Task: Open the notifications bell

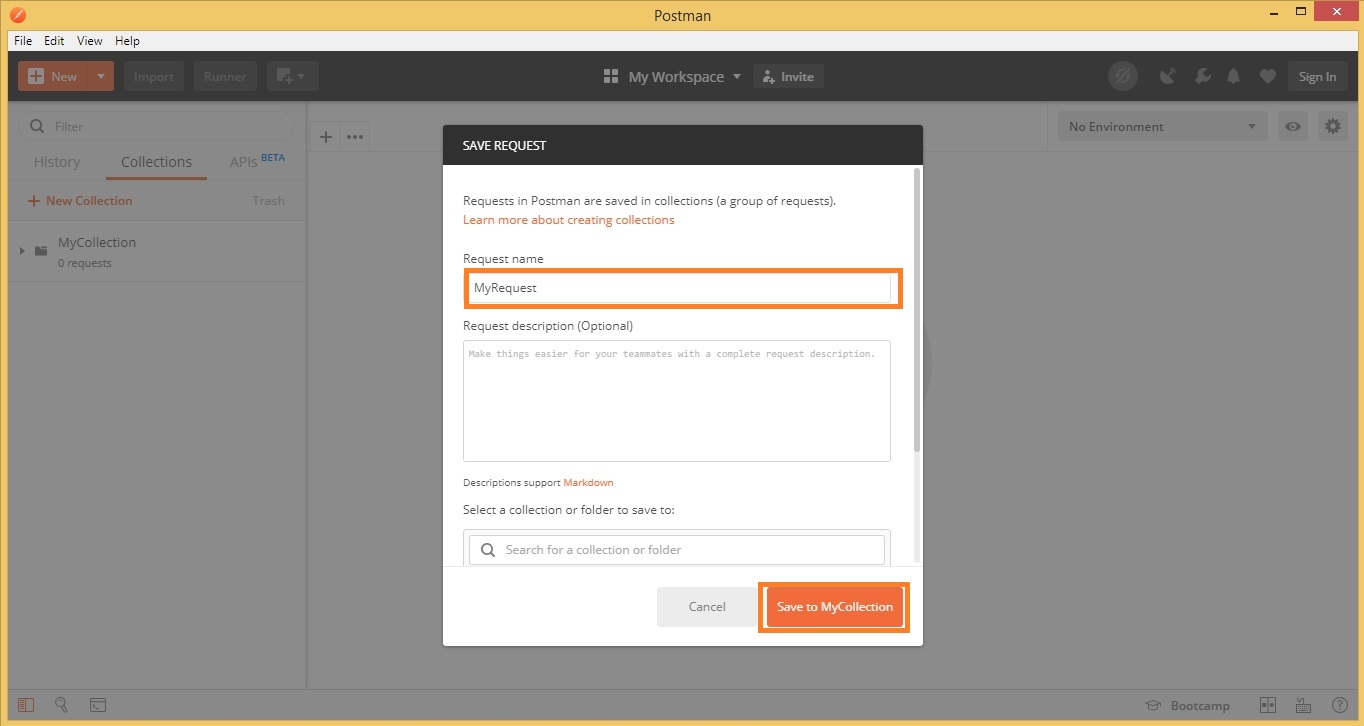Action: point(1234,77)
